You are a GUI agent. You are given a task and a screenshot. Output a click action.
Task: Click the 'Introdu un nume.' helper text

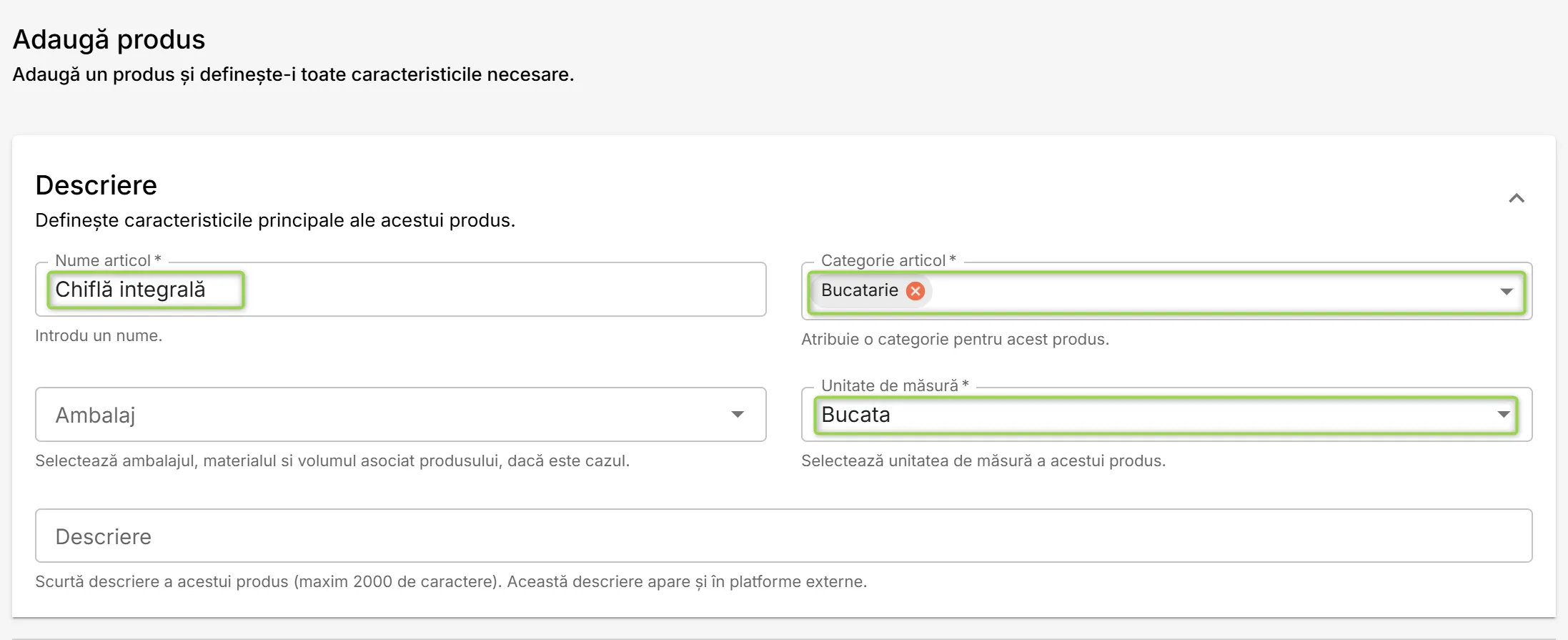(x=99, y=335)
